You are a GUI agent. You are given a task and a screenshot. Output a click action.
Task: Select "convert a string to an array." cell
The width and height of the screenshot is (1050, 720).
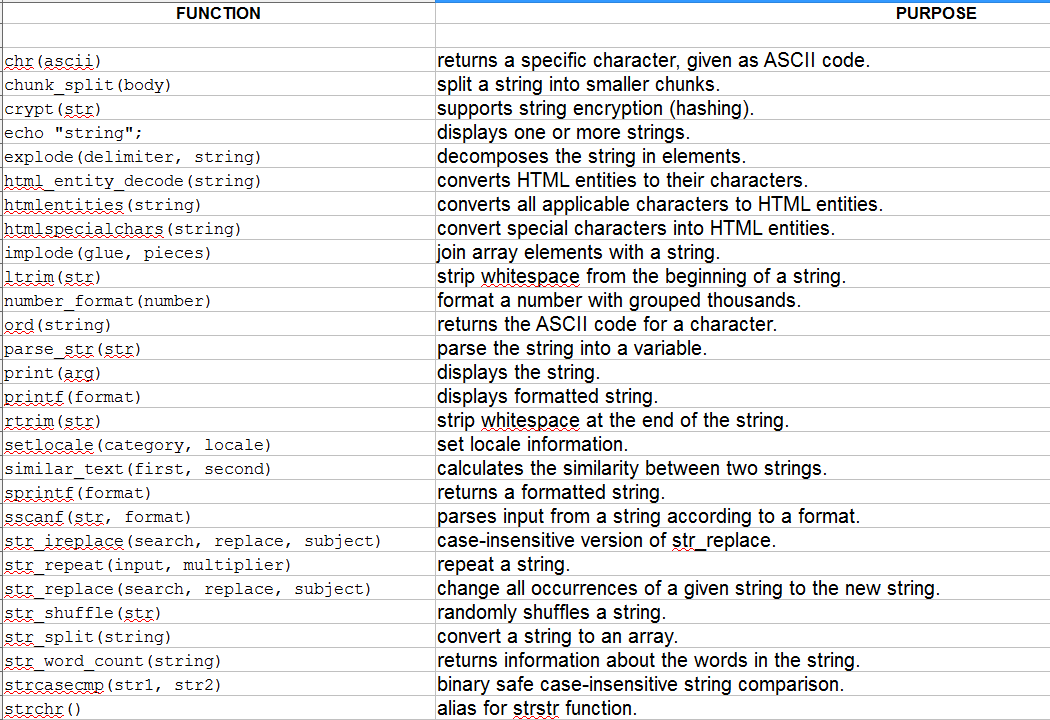coord(558,636)
